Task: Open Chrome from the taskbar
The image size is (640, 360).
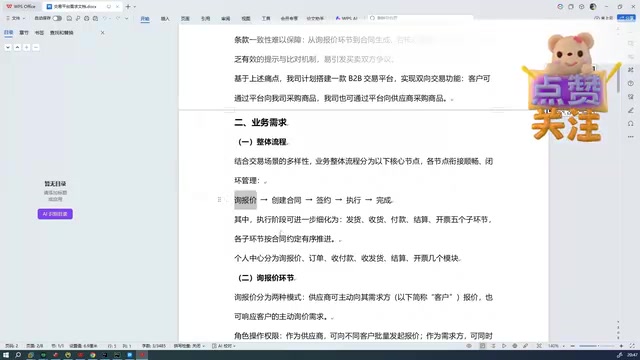Action: coord(93,355)
